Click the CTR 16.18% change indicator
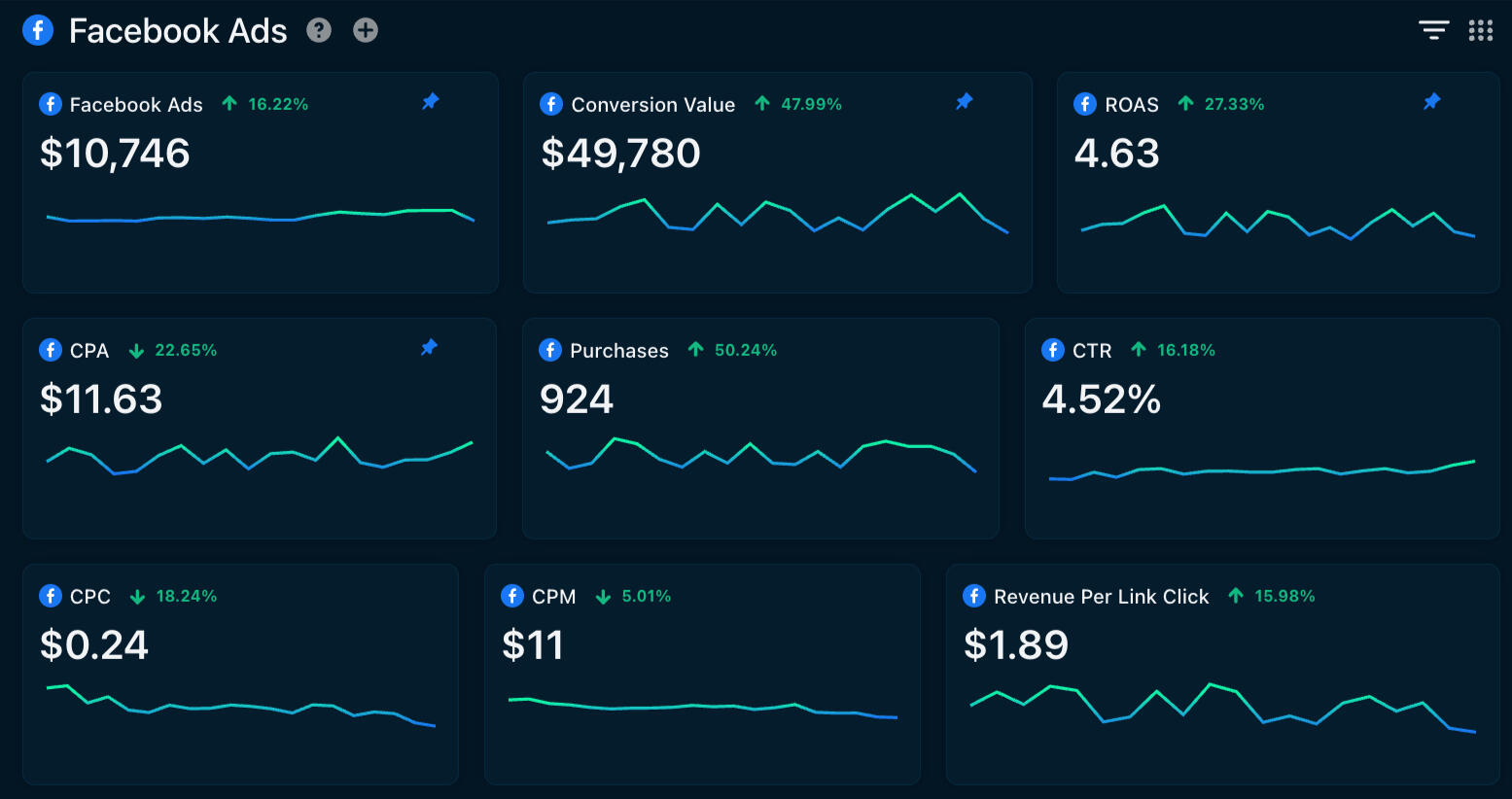The image size is (1512, 799). (x=1175, y=350)
